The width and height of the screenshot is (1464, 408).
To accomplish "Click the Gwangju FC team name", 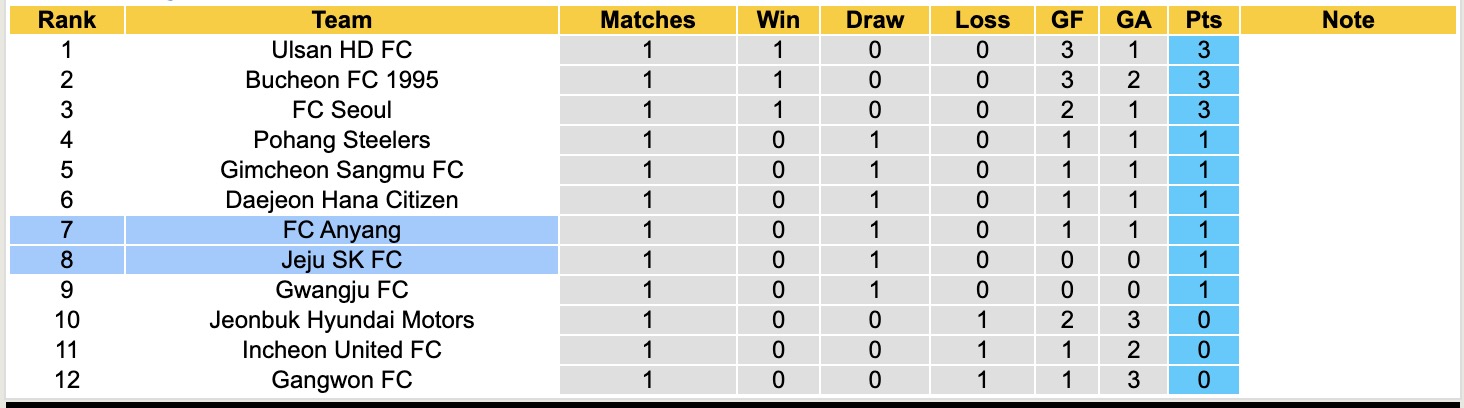I will pos(341,290).
